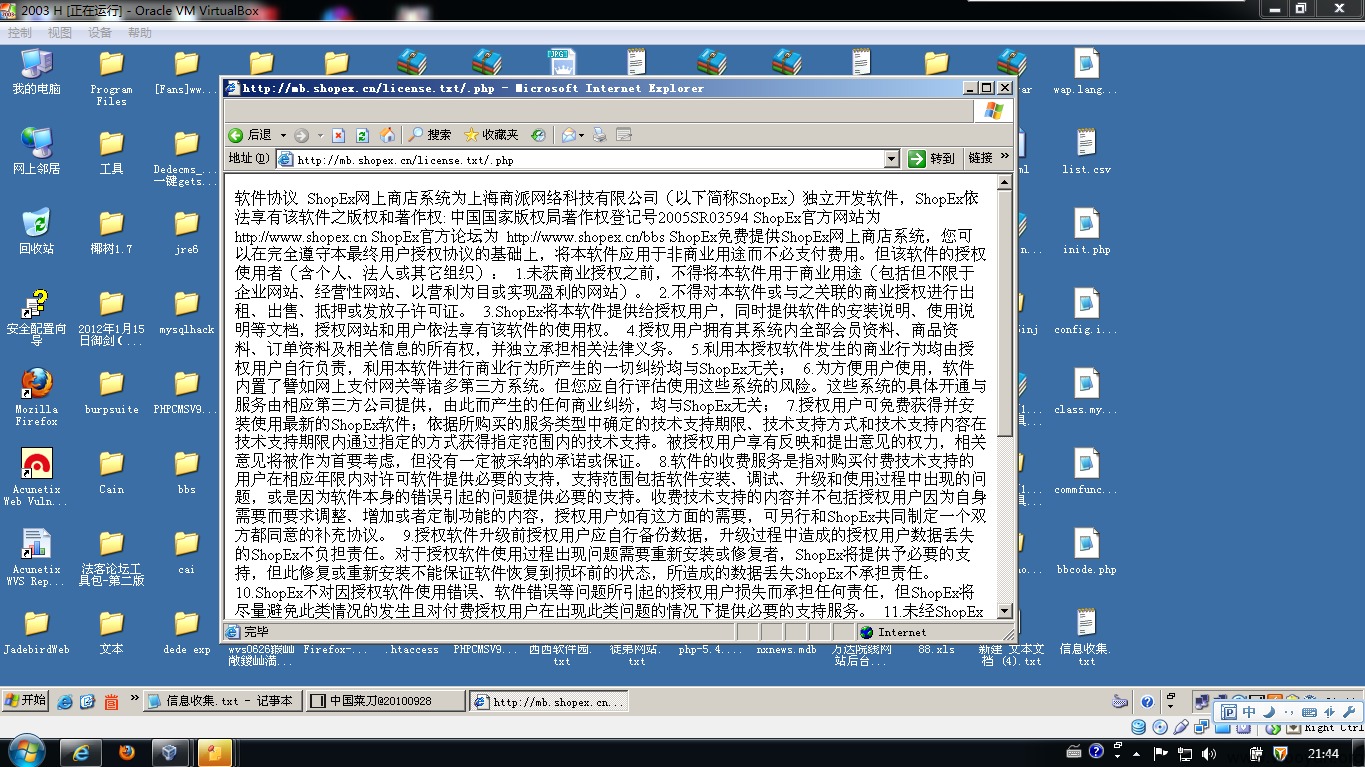Open the VirtualBox 设备 menu
The height and width of the screenshot is (767, 1365).
click(x=100, y=33)
